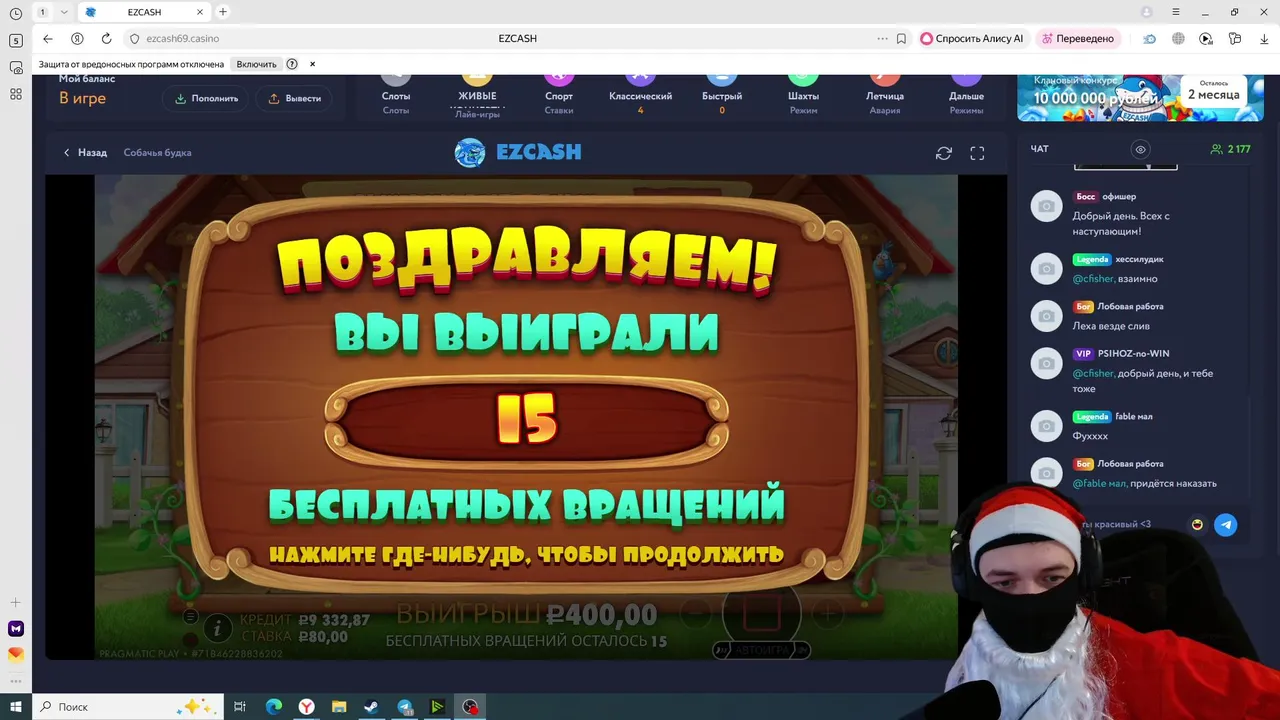Viewport: 1280px width, 720px height.
Task: Send chat message with blue send button
Action: tap(1225, 524)
